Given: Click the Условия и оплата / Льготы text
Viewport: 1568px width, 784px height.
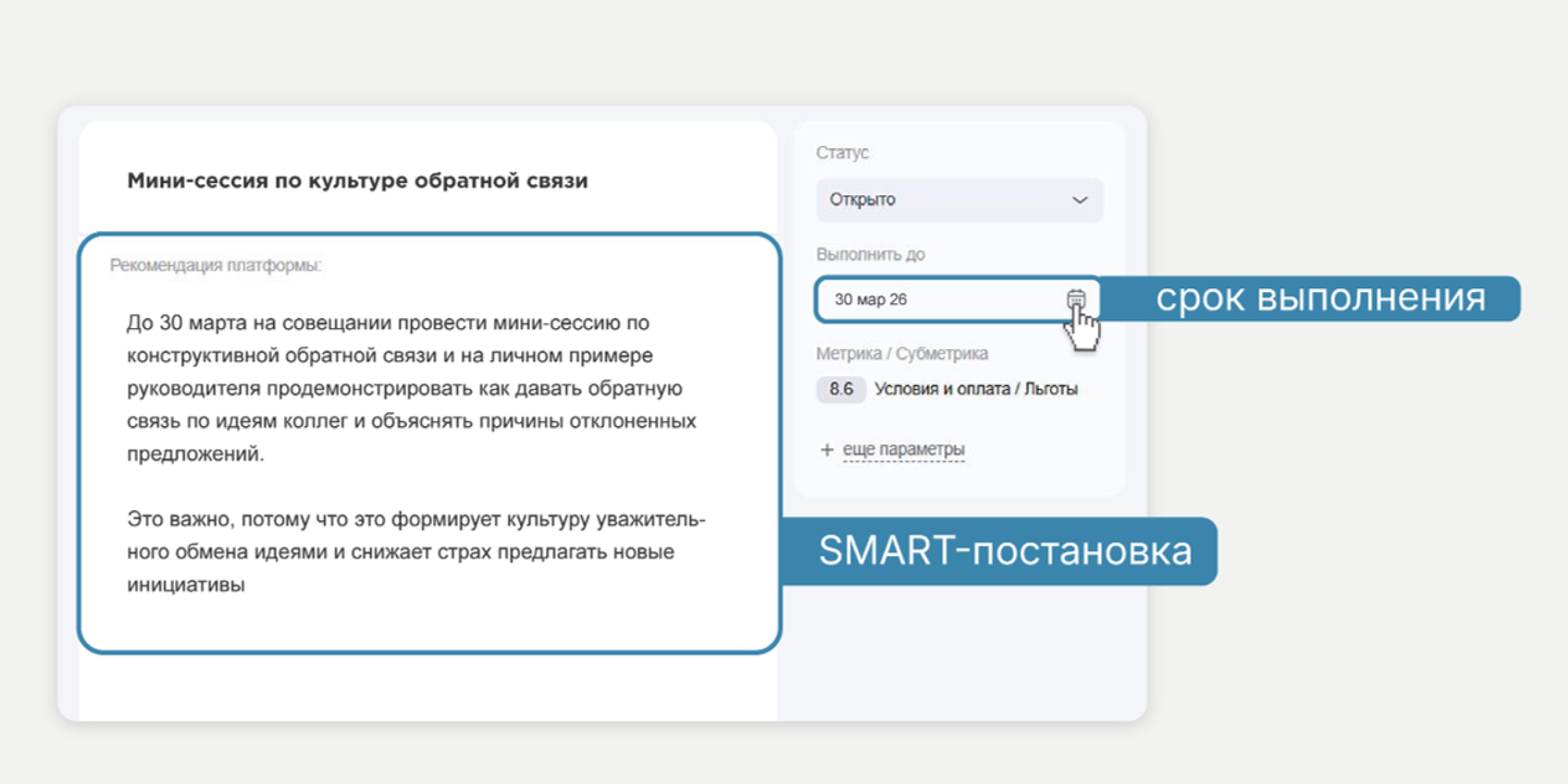Looking at the screenshot, I should coord(976,389).
